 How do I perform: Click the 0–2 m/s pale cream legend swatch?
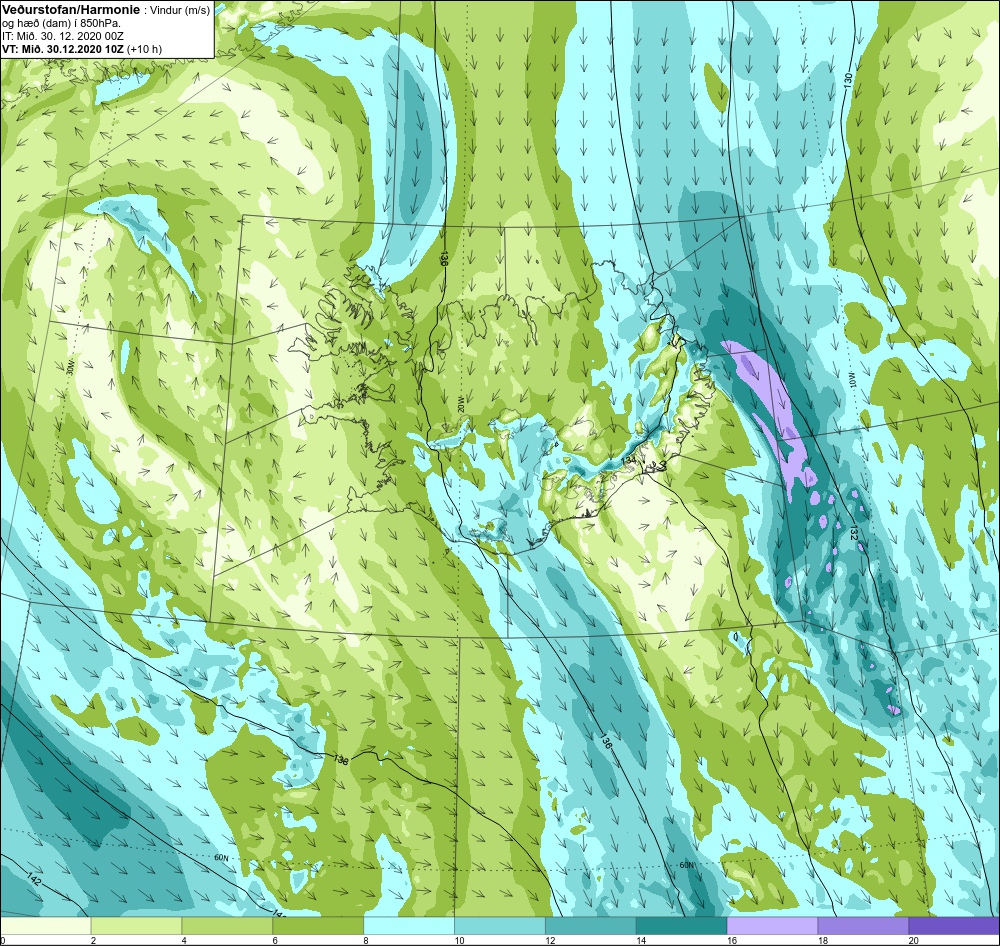[46, 925]
